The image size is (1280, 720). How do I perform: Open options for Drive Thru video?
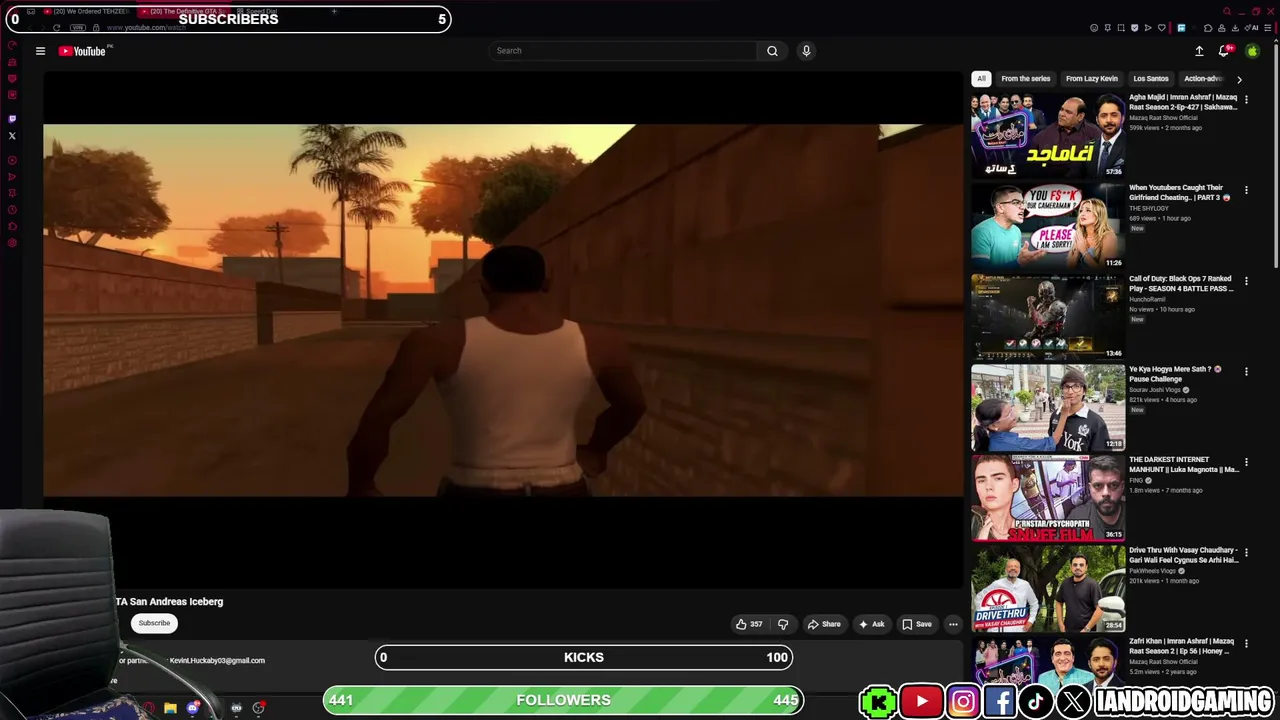pos(1246,553)
